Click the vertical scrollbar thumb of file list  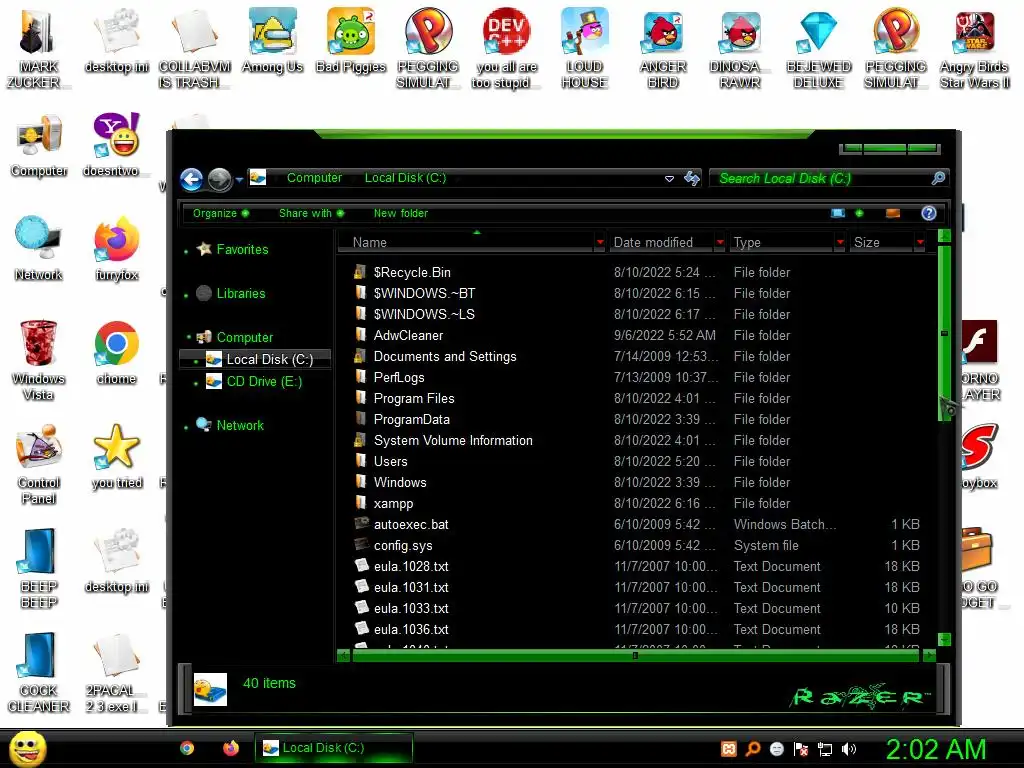(x=944, y=333)
